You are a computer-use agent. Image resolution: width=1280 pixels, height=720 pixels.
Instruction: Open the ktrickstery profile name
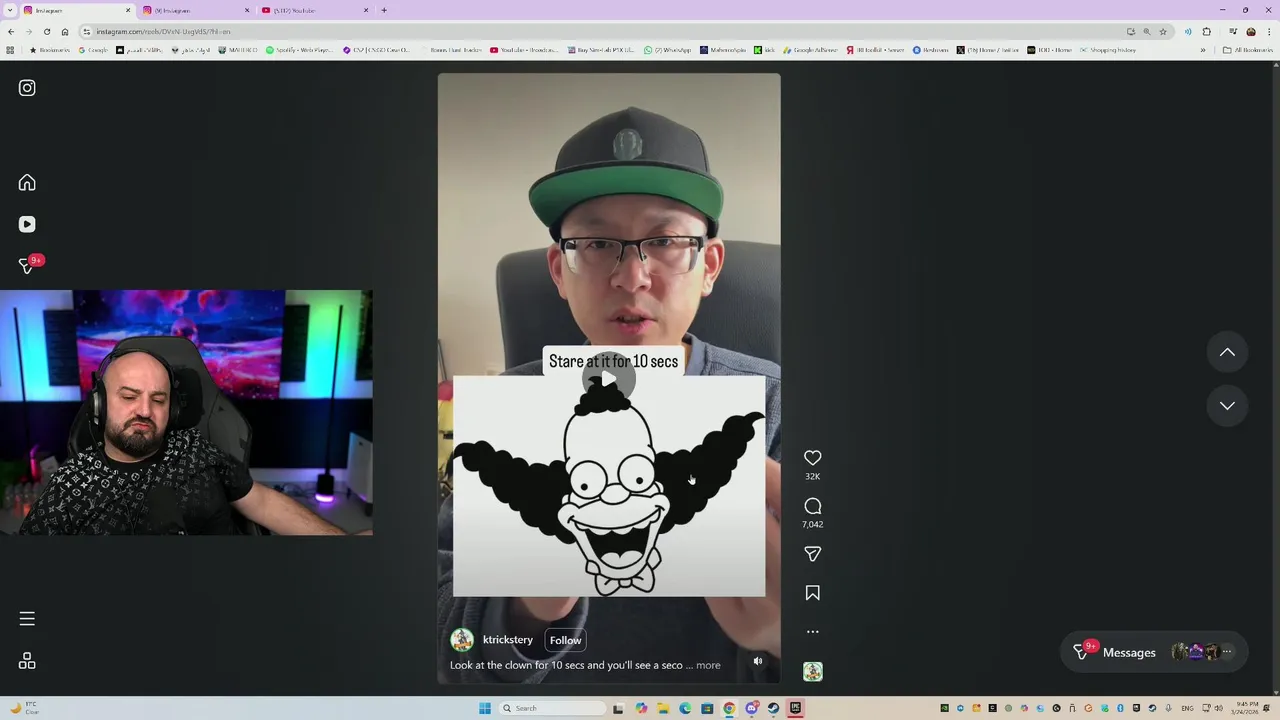click(508, 640)
